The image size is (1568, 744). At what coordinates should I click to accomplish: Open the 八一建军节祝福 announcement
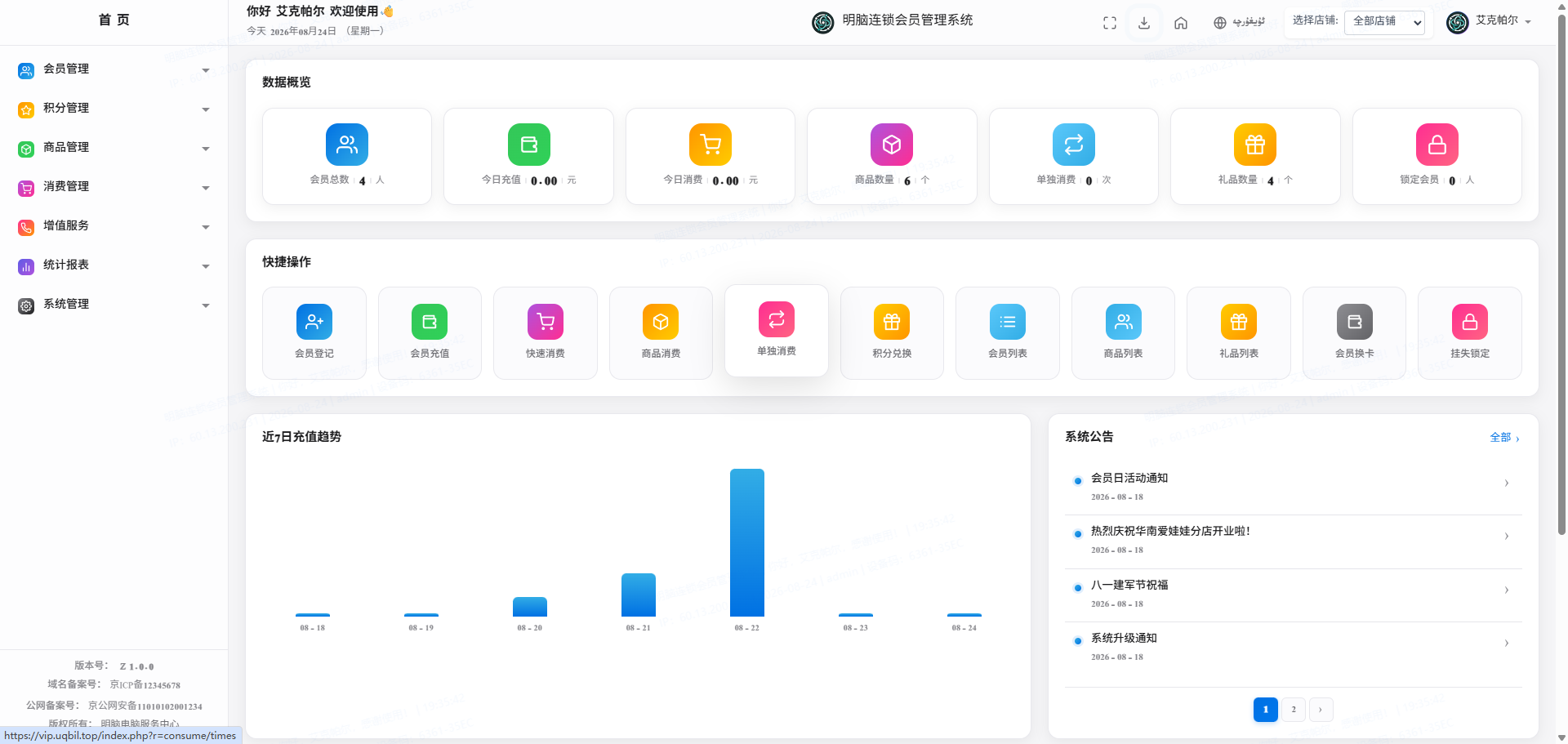[1293, 595]
